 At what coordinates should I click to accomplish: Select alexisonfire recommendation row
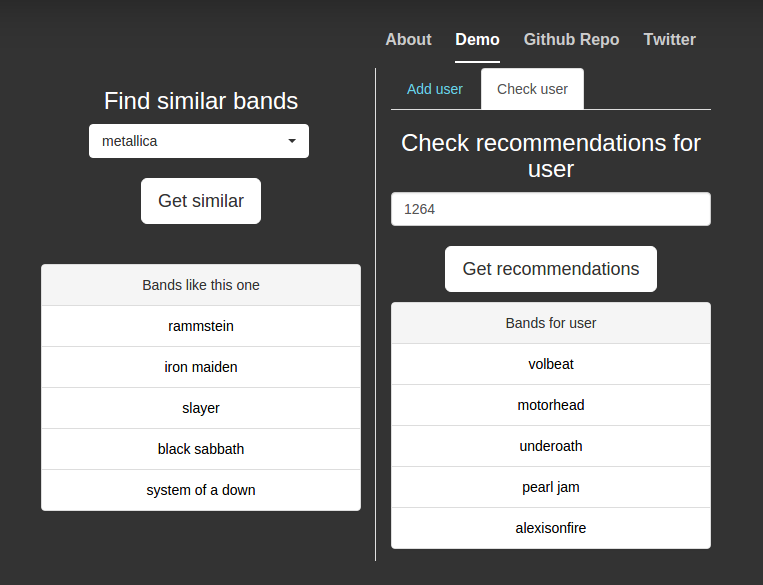(551, 528)
